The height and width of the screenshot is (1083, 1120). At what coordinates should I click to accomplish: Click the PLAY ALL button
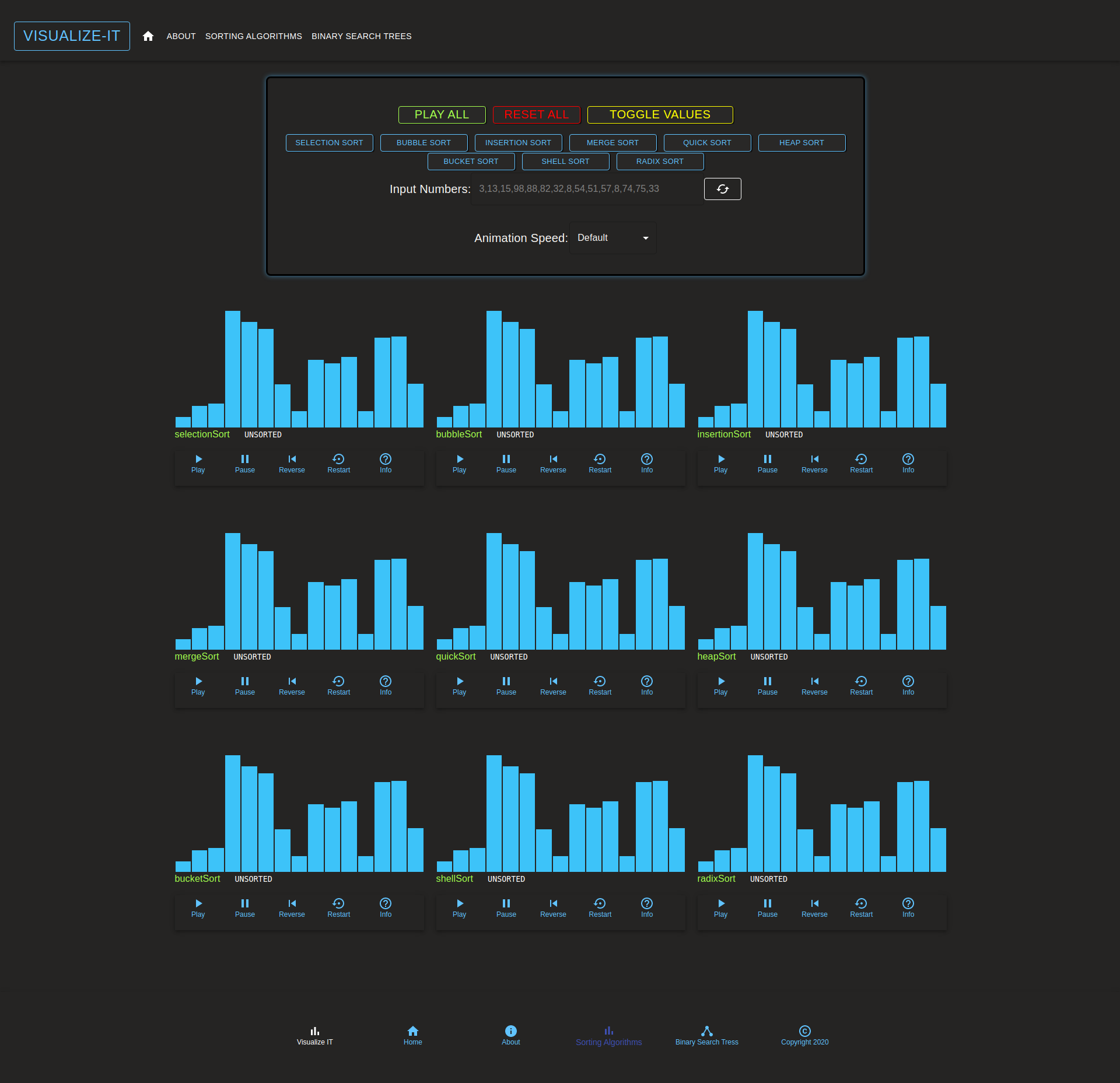point(442,115)
